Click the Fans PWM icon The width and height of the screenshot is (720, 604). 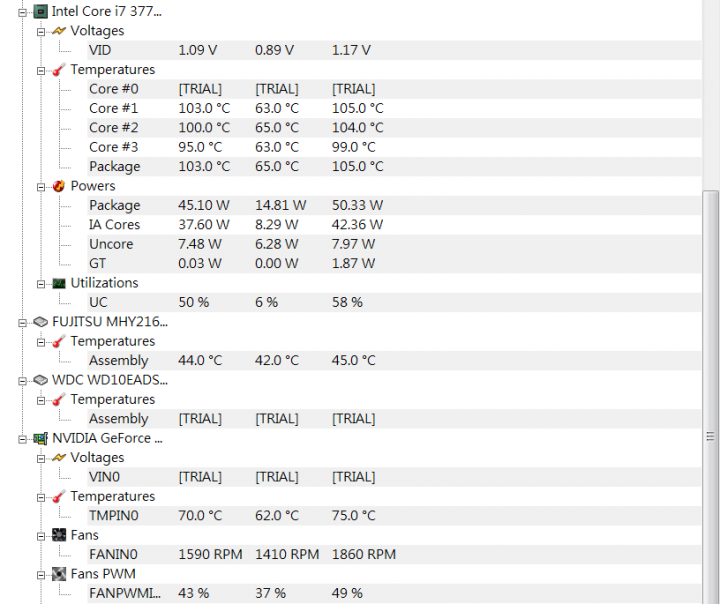coord(59,574)
